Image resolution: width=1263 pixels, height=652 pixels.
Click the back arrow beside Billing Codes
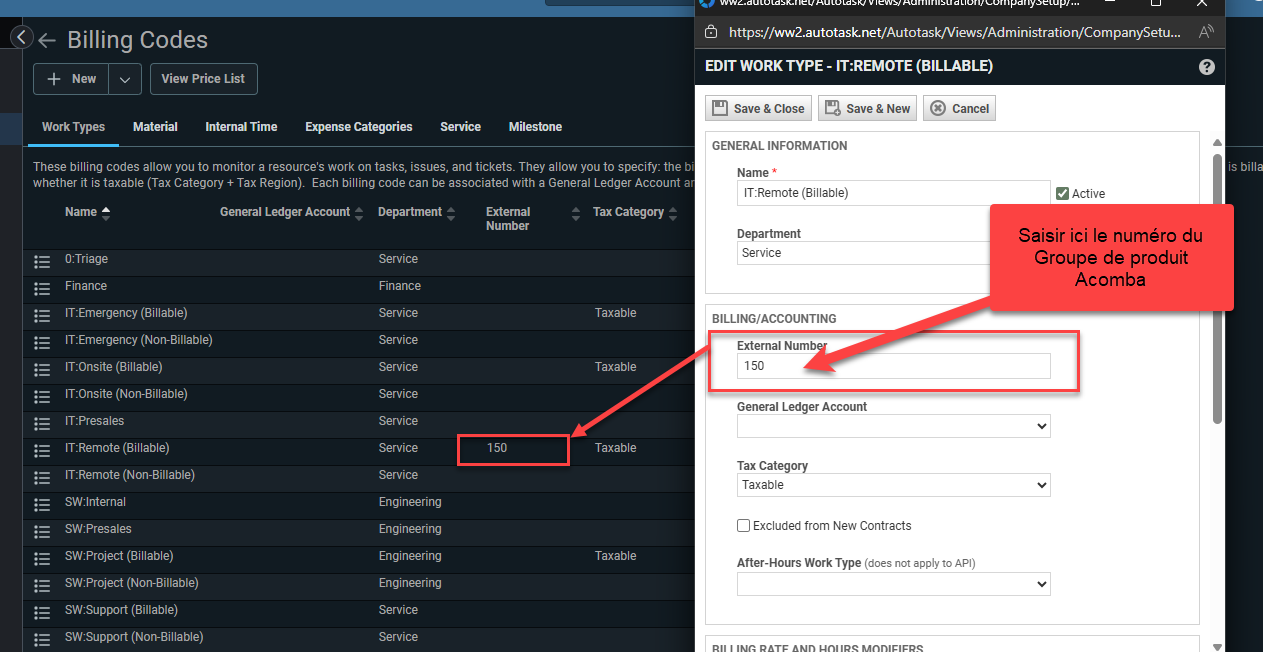pyautogui.click(x=47, y=41)
